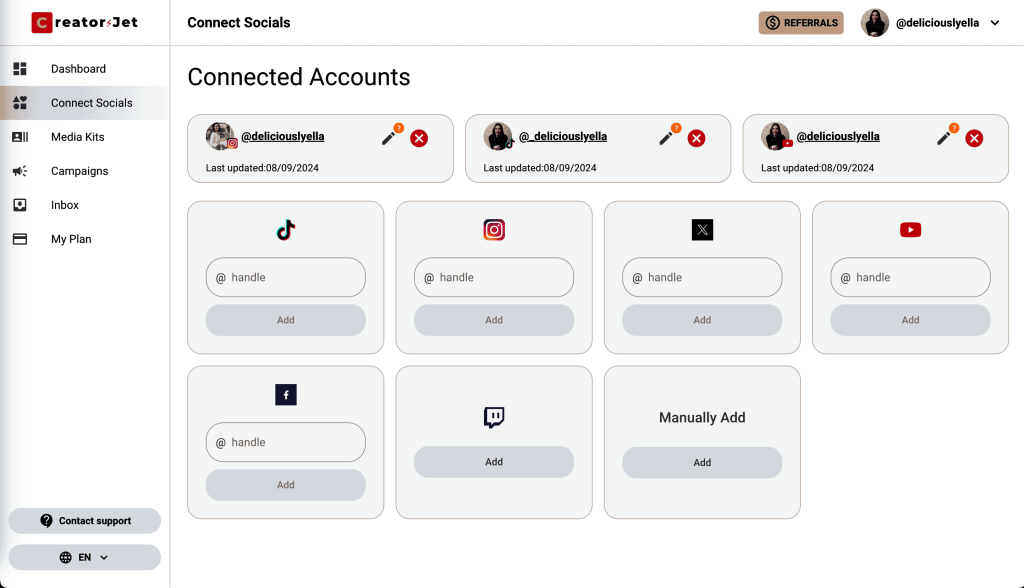Viewport: 1024px width, 588px height.
Task: Click the edit pencil on TikTok @_deliciouslyella card
Action: click(666, 138)
